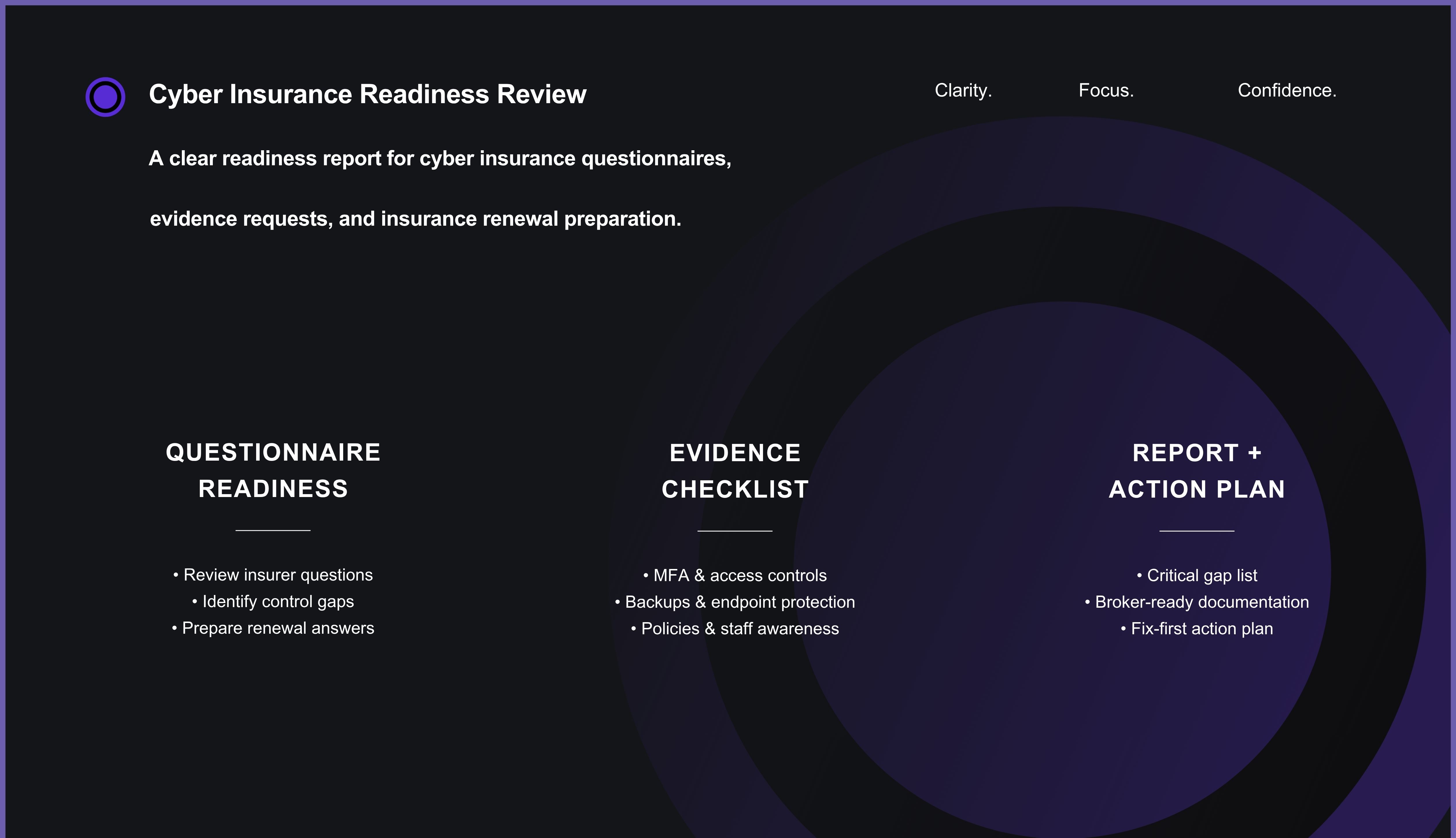The image size is (1456, 838).
Task: Select the 'Critical gap list' bullet
Action: pyautogui.click(x=1197, y=576)
